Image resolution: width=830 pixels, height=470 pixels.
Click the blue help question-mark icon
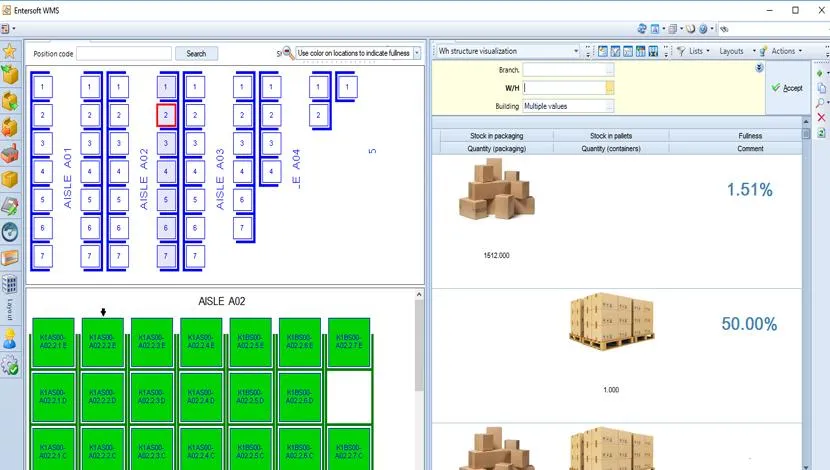(x=703, y=29)
